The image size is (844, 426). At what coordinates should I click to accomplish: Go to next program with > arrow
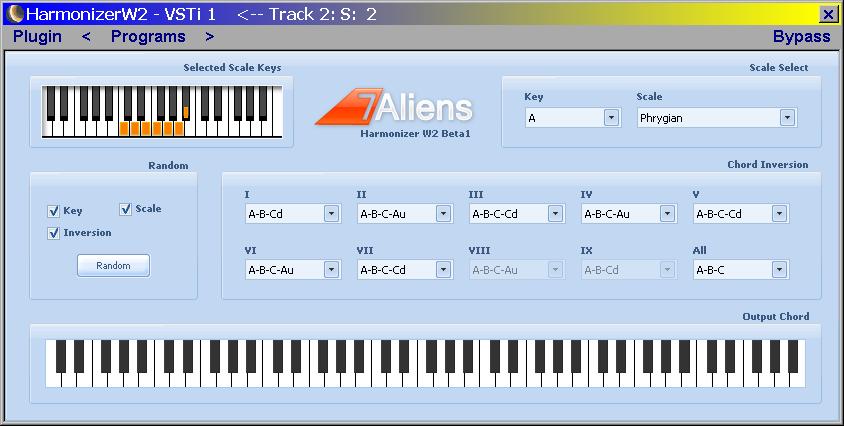pyautogui.click(x=209, y=37)
